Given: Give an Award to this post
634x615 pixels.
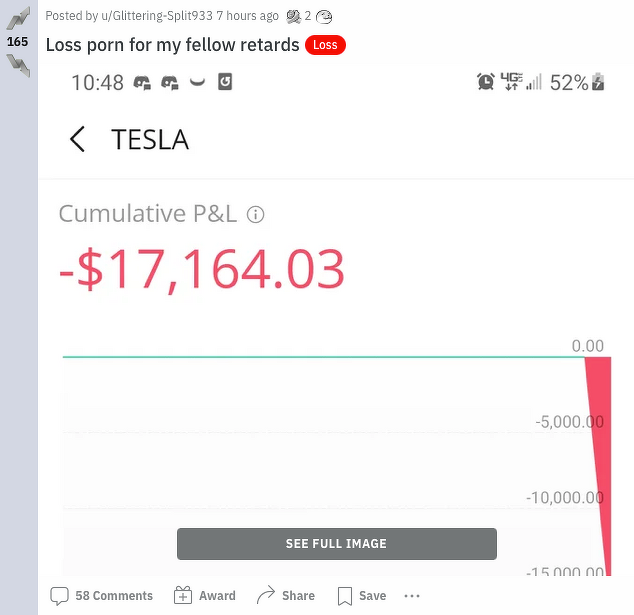Looking at the screenshot, I should coord(205,596).
